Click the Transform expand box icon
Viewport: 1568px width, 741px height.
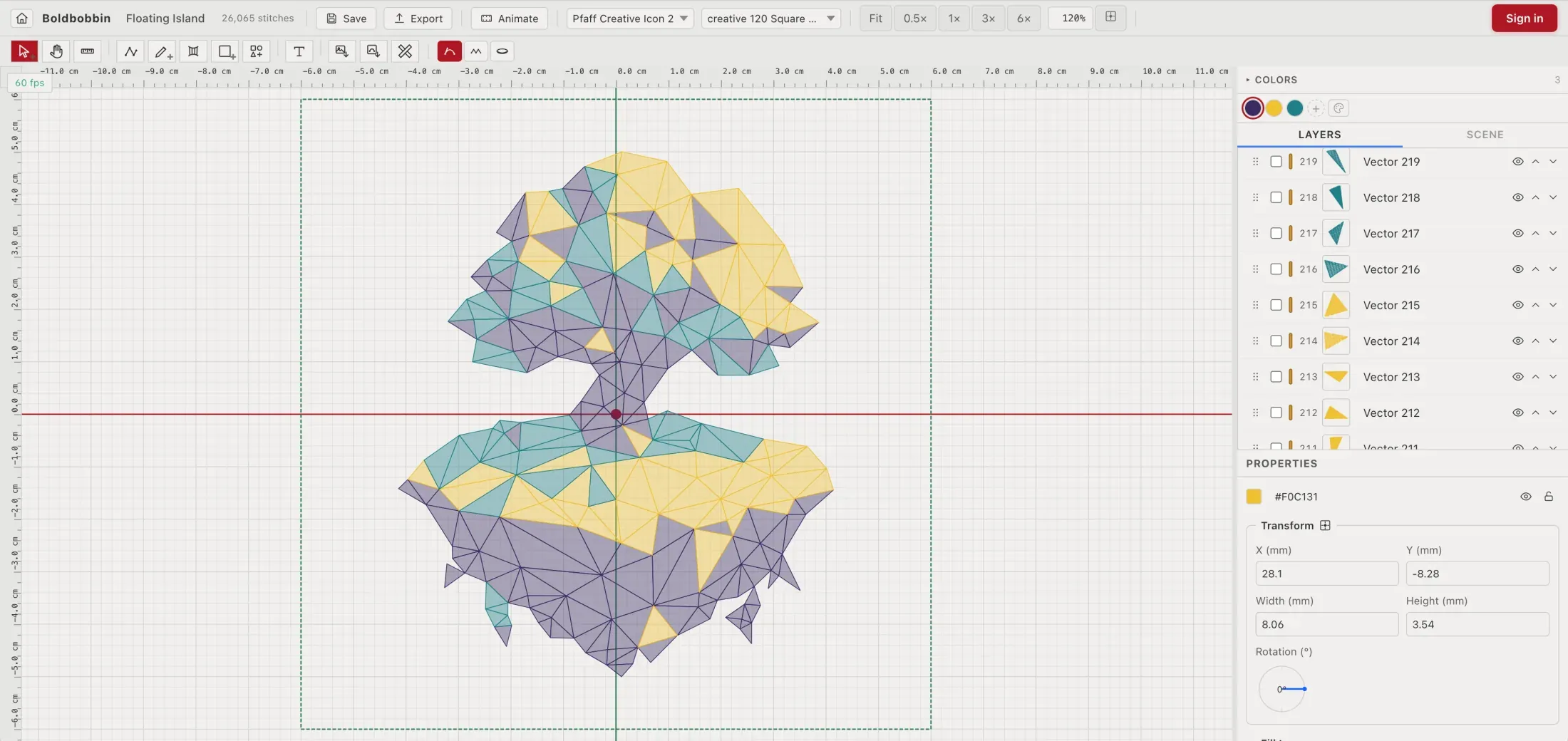pyautogui.click(x=1325, y=526)
